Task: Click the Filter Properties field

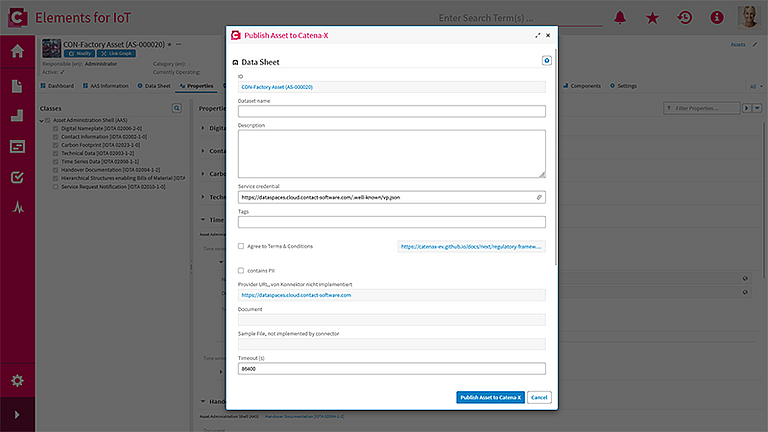Action: coord(701,108)
